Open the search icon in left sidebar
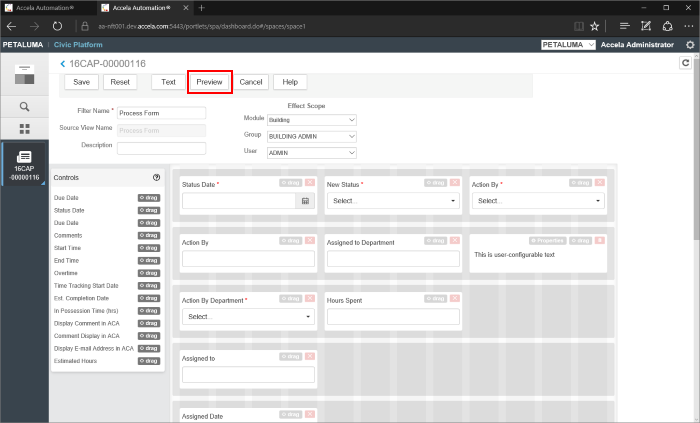The image size is (700, 423). 24,105
